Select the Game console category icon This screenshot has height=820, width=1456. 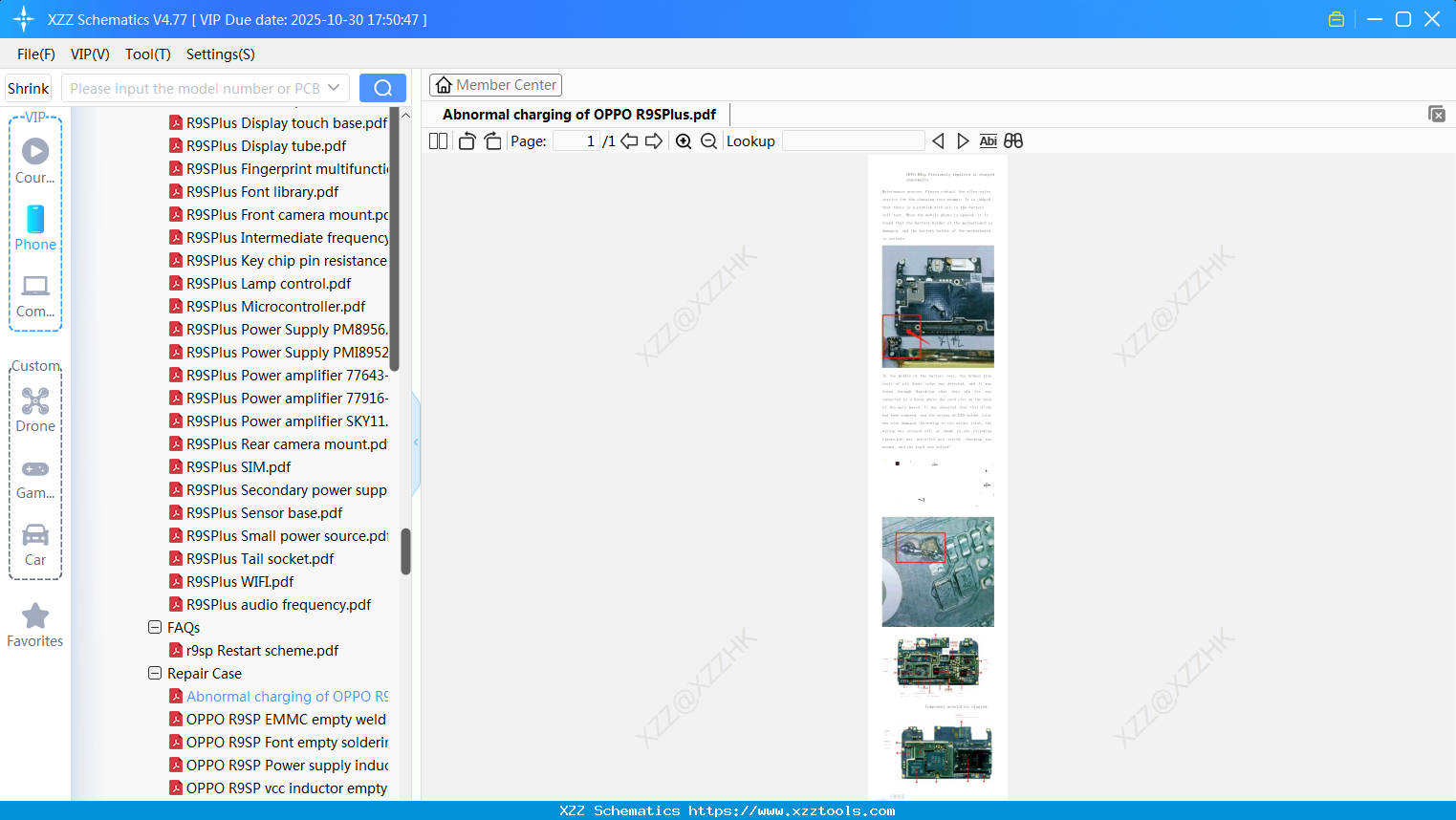coord(35,469)
